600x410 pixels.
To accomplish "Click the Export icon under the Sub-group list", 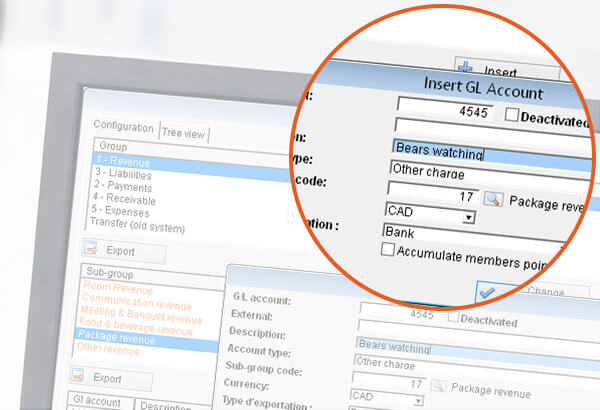I will pos(78,375).
